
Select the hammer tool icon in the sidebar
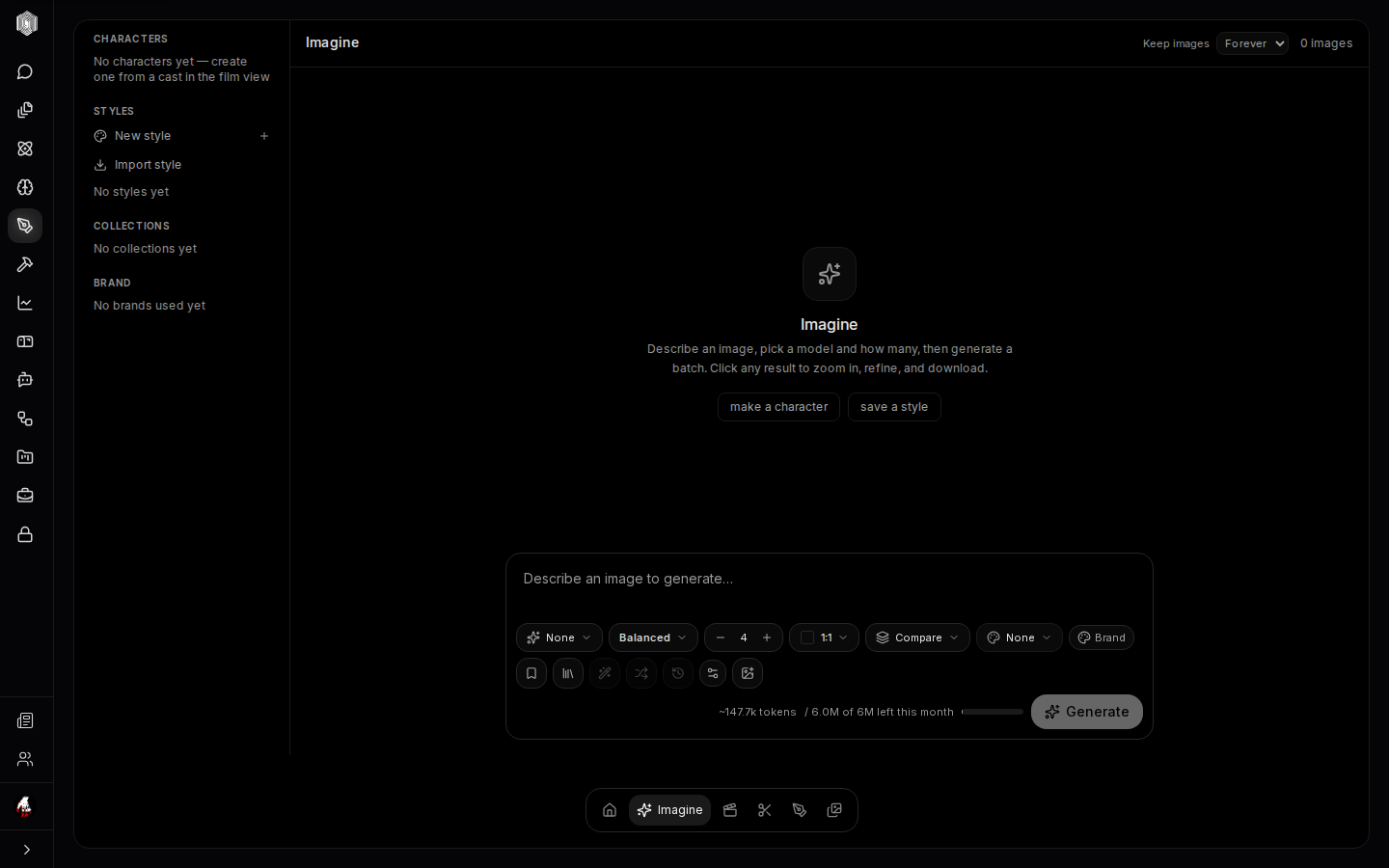click(25, 264)
